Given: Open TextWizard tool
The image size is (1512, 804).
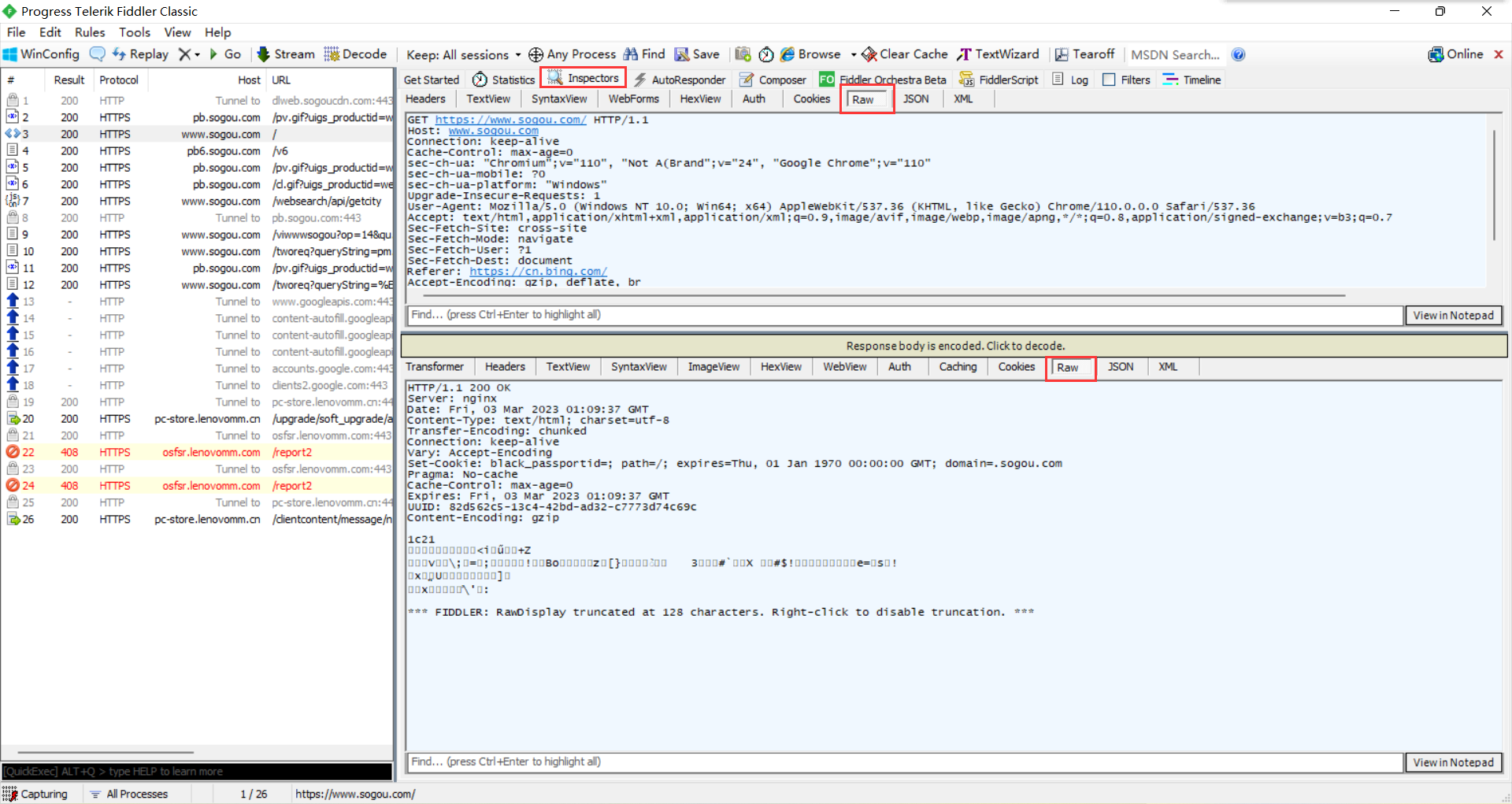Looking at the screenshot, I should 998,54.
